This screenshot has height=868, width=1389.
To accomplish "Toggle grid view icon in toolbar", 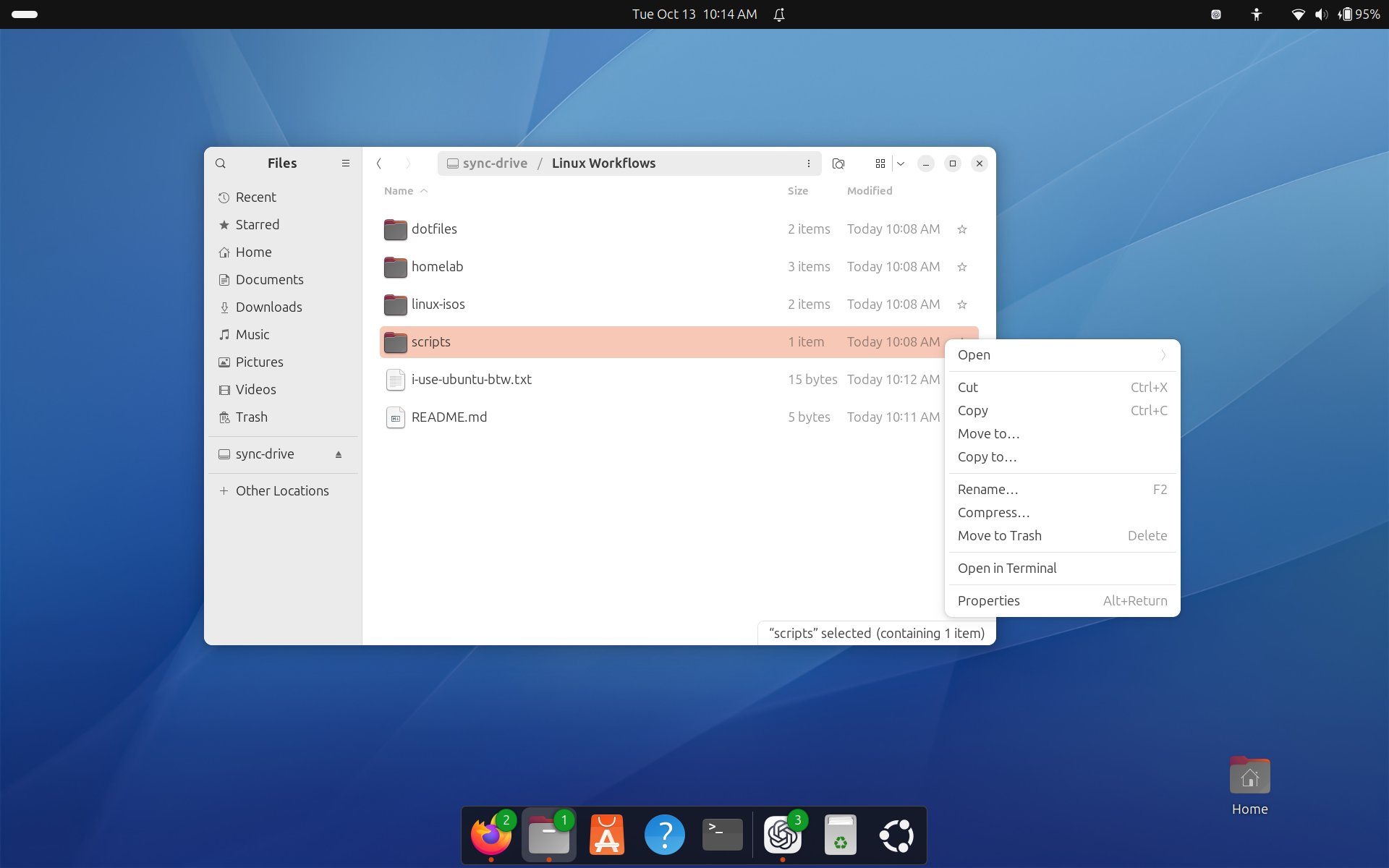I will [880, 163].
